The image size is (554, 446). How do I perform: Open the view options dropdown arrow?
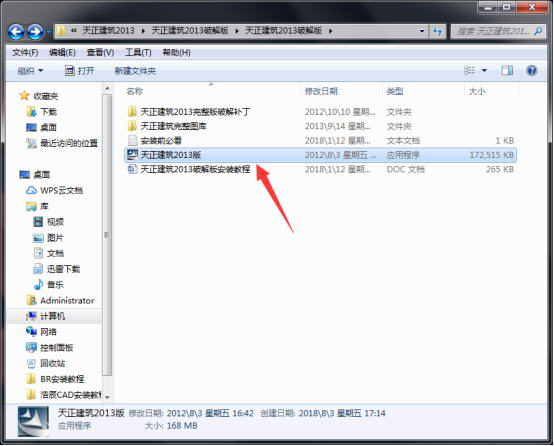point(484,70)
